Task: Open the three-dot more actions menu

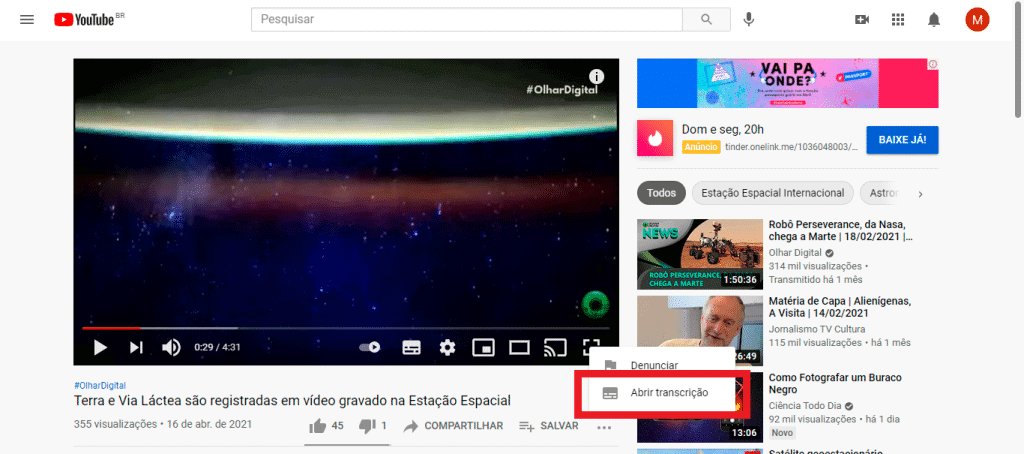Action: 604,427
